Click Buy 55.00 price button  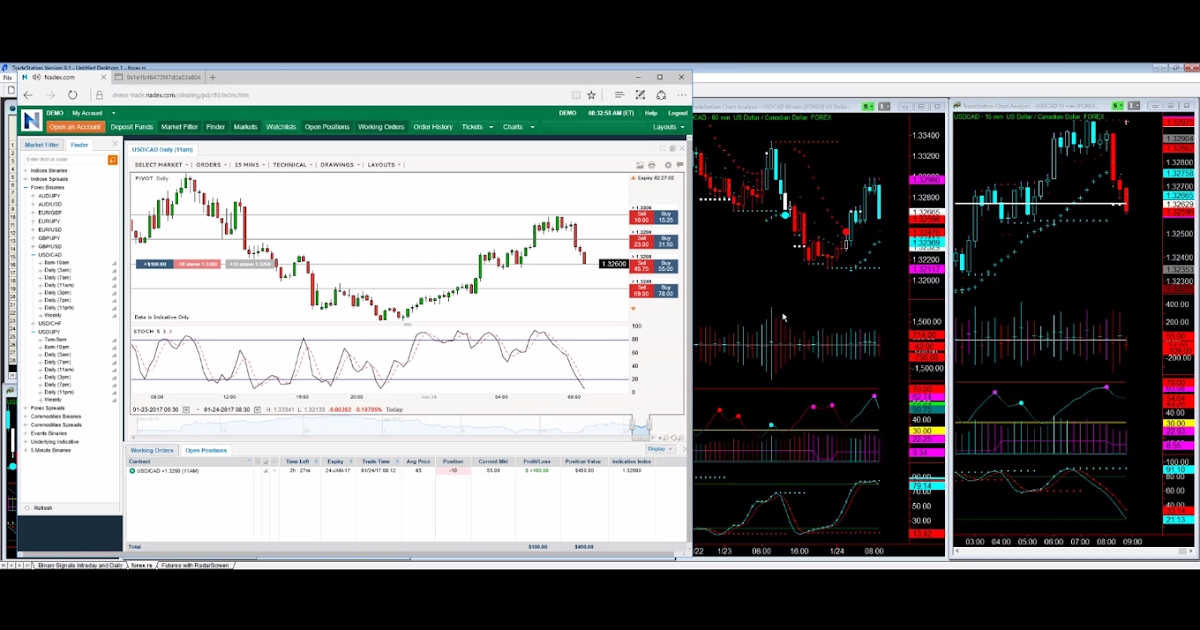(x=666, y=268)
